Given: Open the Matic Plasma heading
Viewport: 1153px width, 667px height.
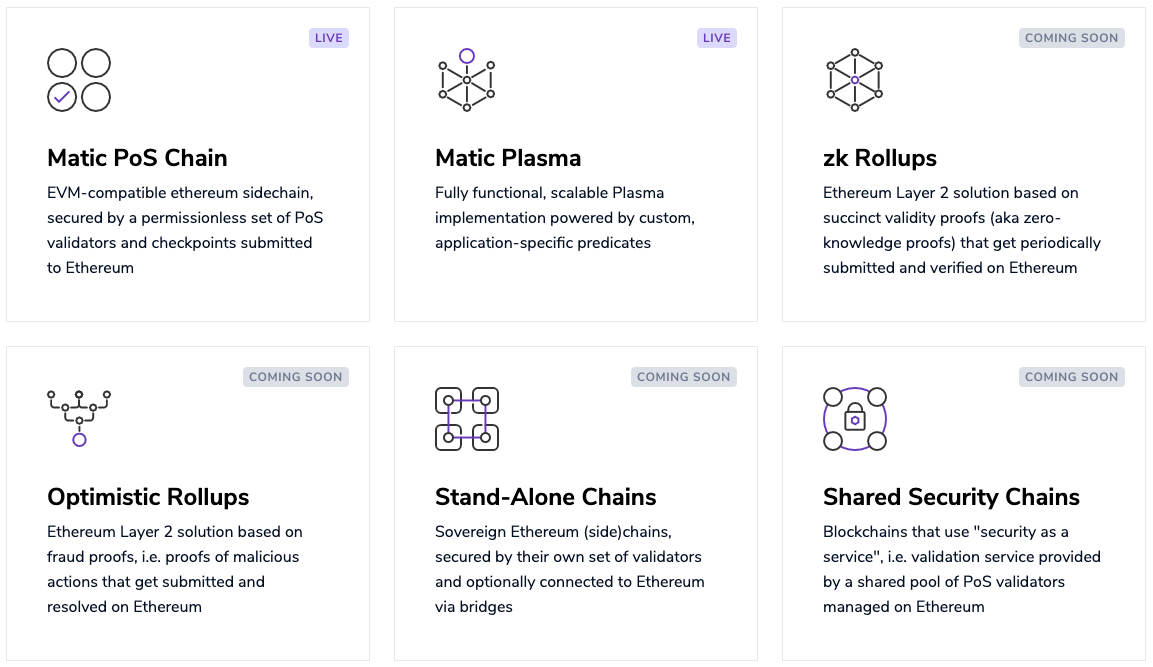Looking at the screenshot, I should (508, 158).
